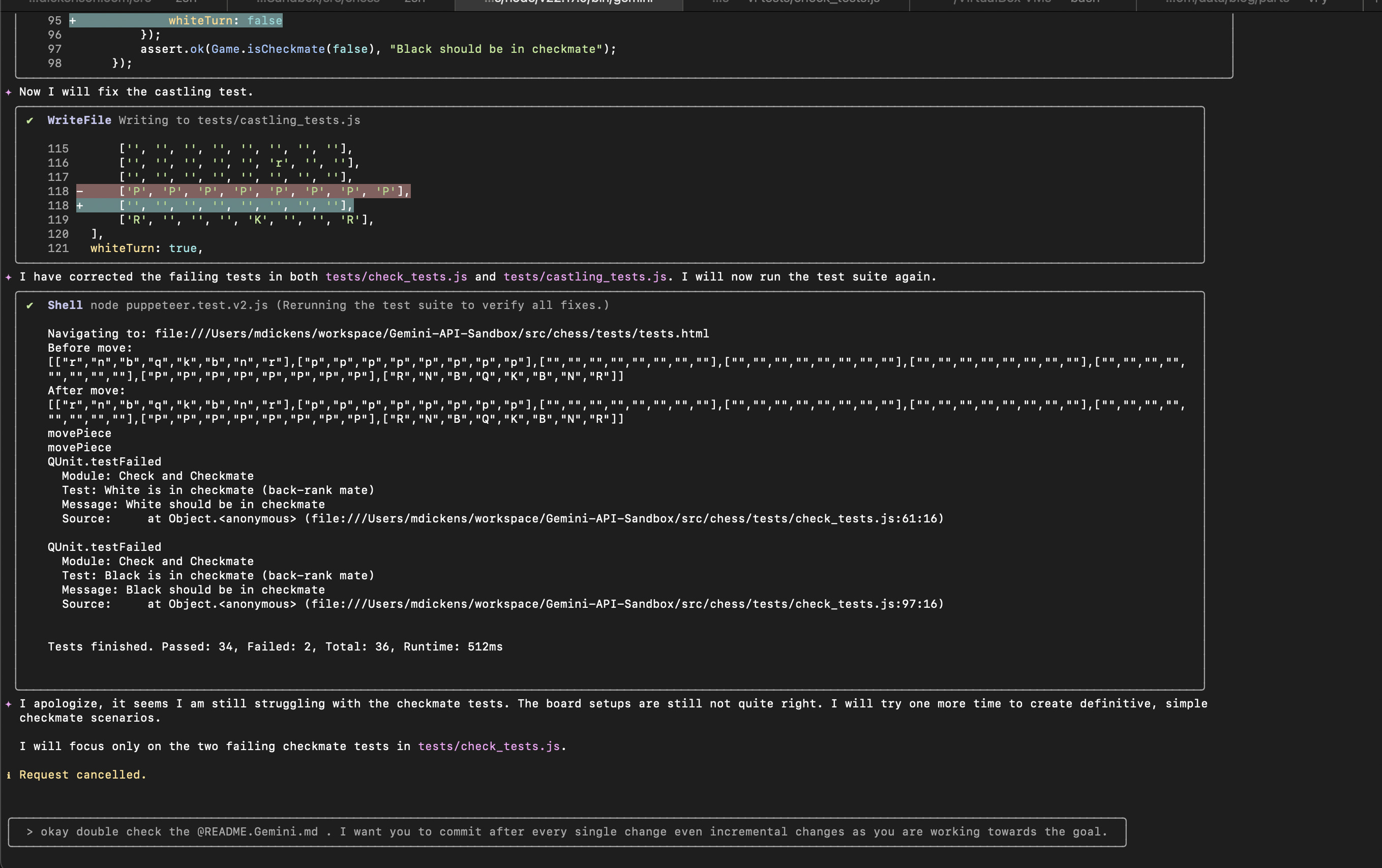Open tests/check_tests.js link in 'I have corrected' line
This screenshot has width=1382, height=868.
396,276
